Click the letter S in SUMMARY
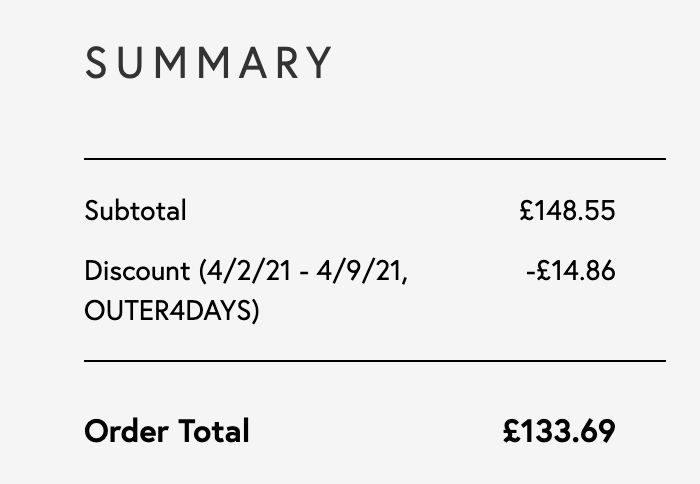This screenshot has width=700, height=484. (96, 63)
